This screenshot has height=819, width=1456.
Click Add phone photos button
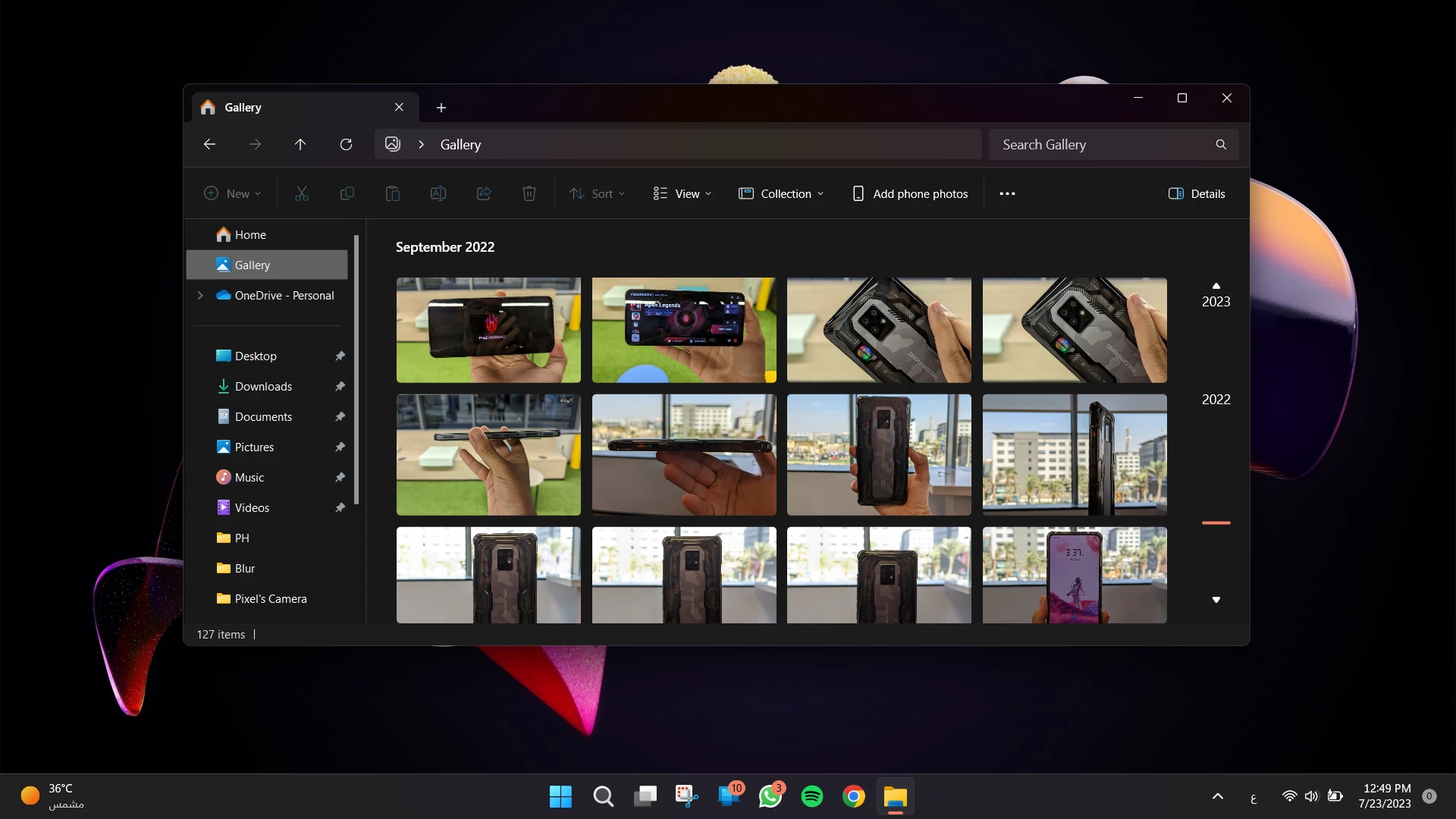coord(910,194)
